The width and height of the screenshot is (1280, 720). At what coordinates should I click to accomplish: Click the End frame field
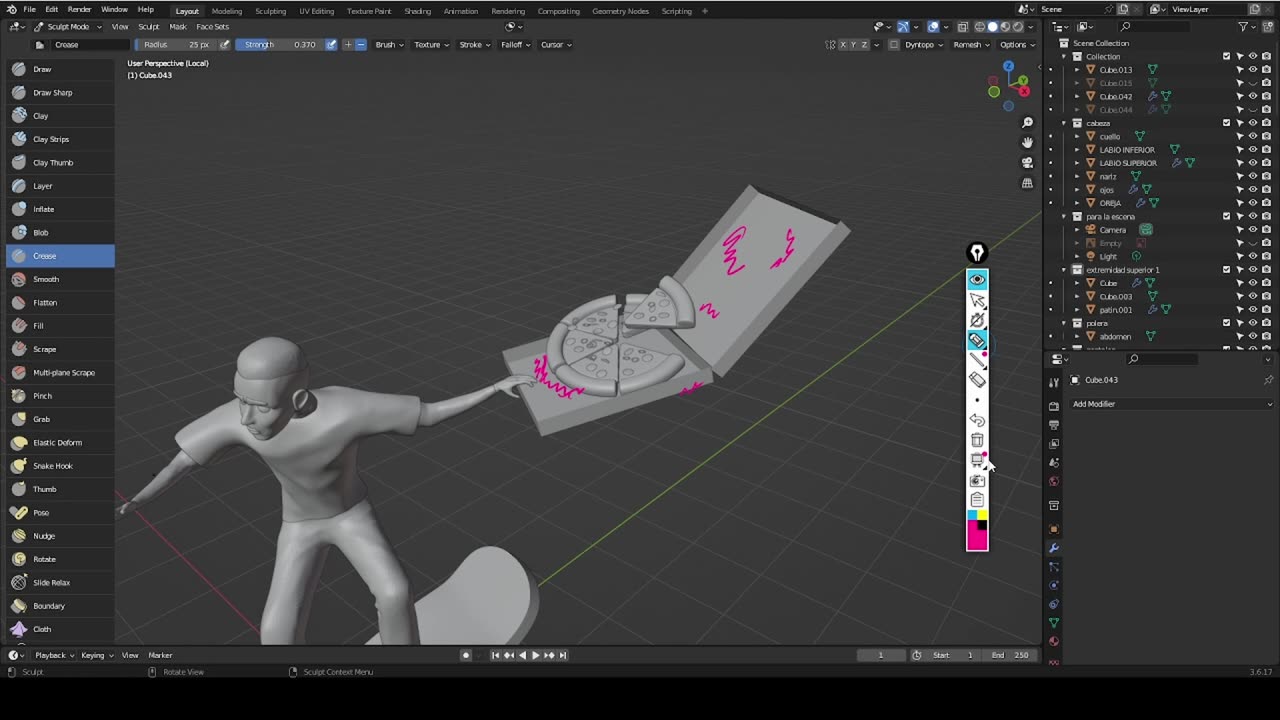point(1011,655)
